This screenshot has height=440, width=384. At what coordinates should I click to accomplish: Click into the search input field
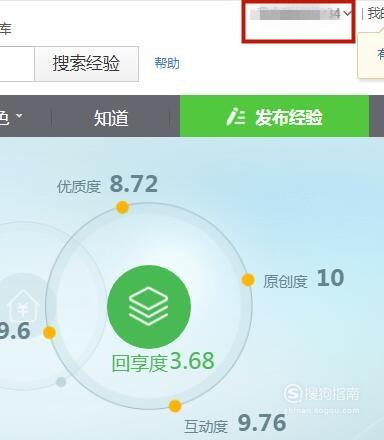tap(17, 64)
